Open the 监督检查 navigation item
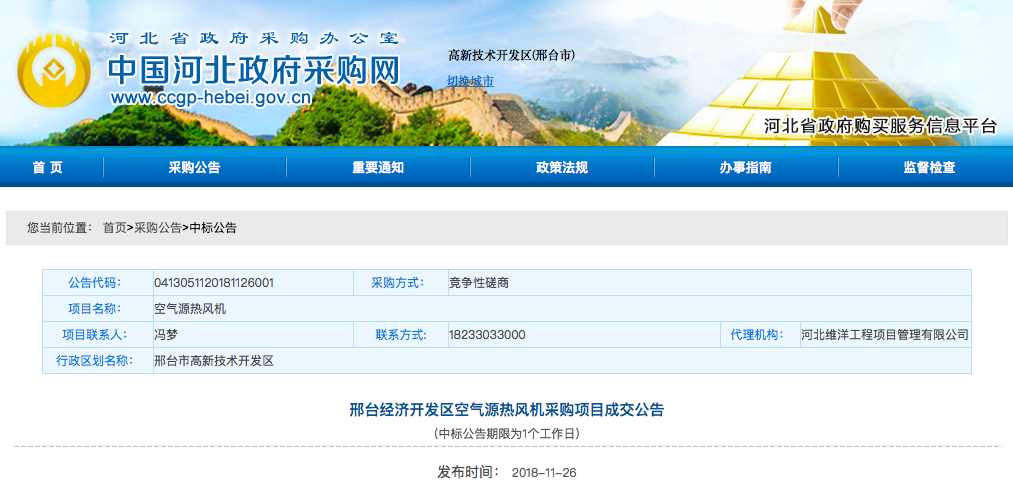The height and width of the screenshot is (495, 1013). point(929,167)
